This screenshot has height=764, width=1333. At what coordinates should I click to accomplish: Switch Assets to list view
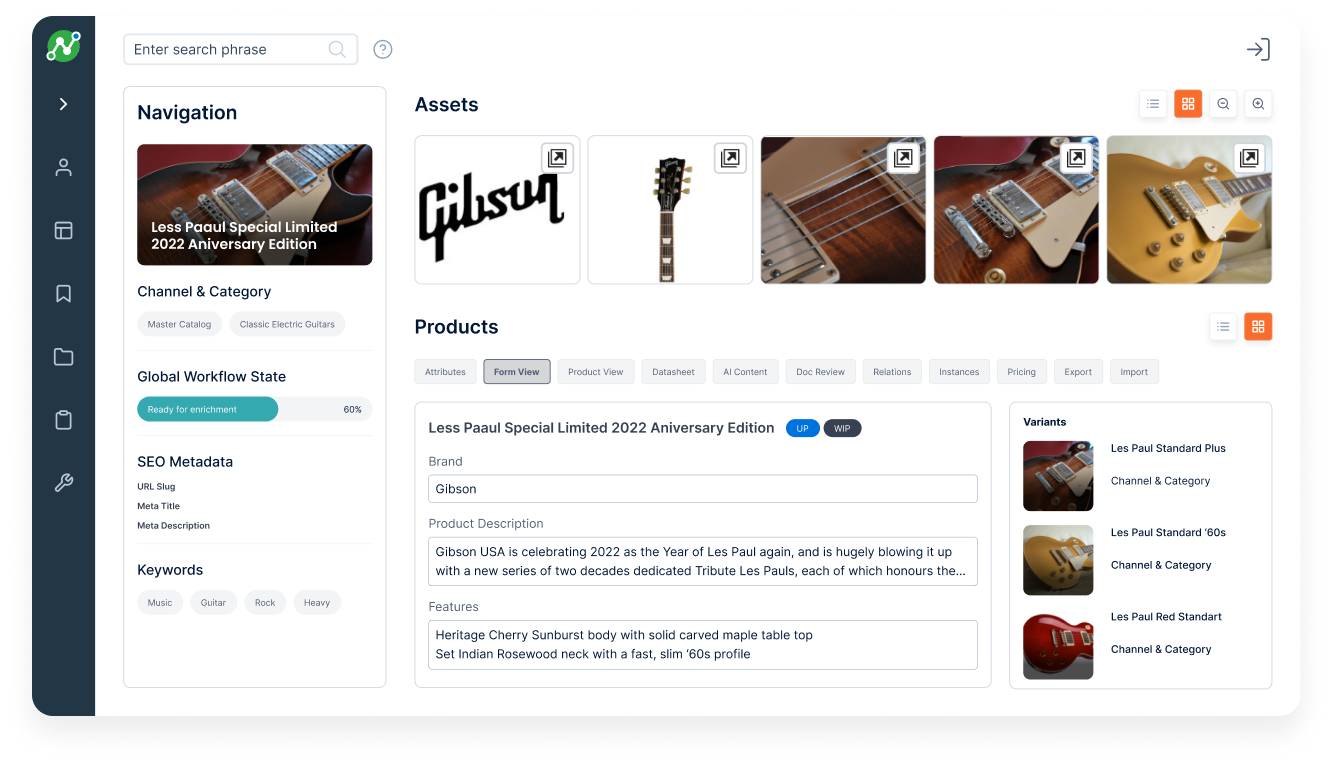[x=1153, y=103]
